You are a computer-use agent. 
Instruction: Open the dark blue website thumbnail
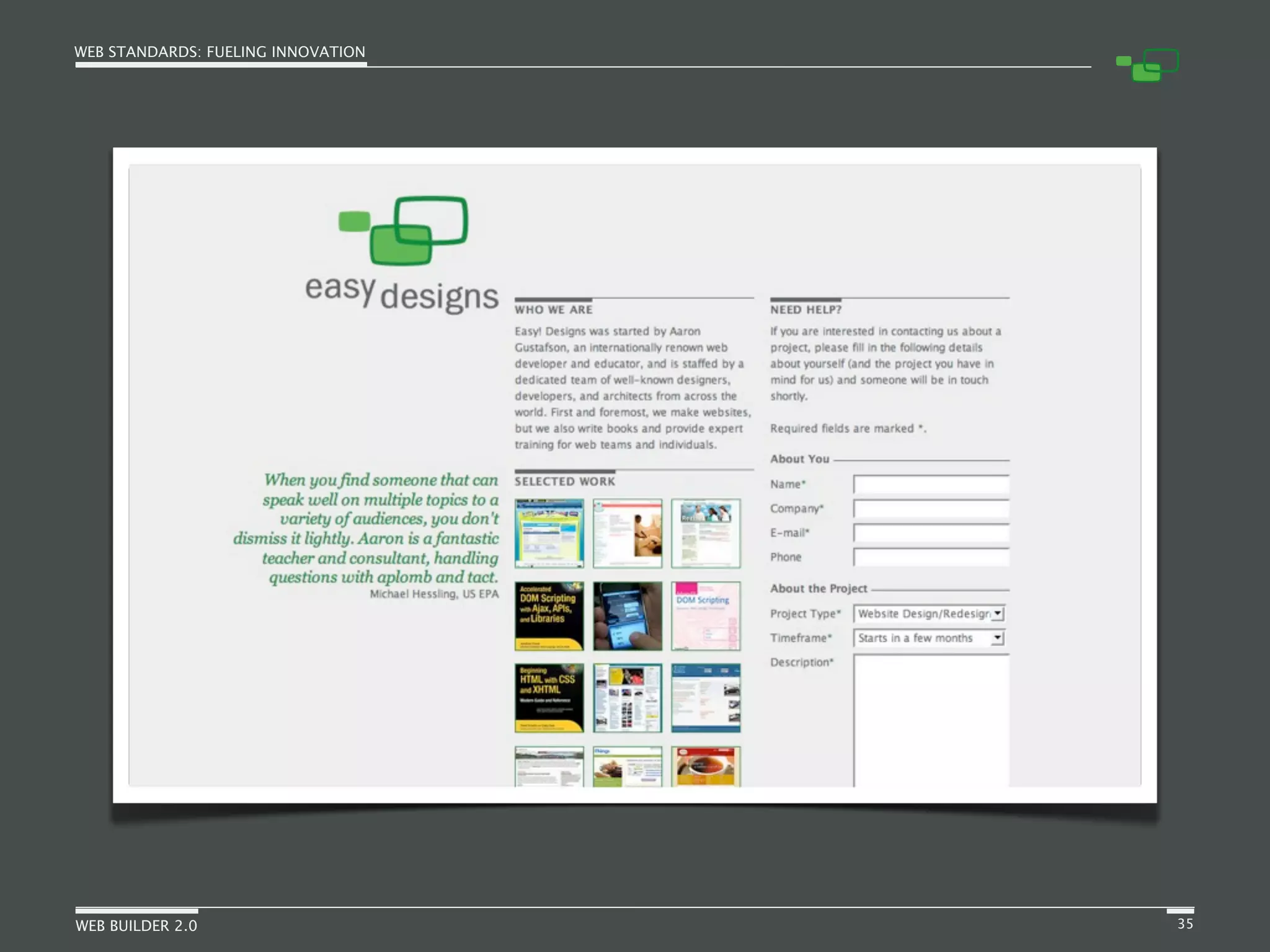pyautogui.click(x=706, y=697)
